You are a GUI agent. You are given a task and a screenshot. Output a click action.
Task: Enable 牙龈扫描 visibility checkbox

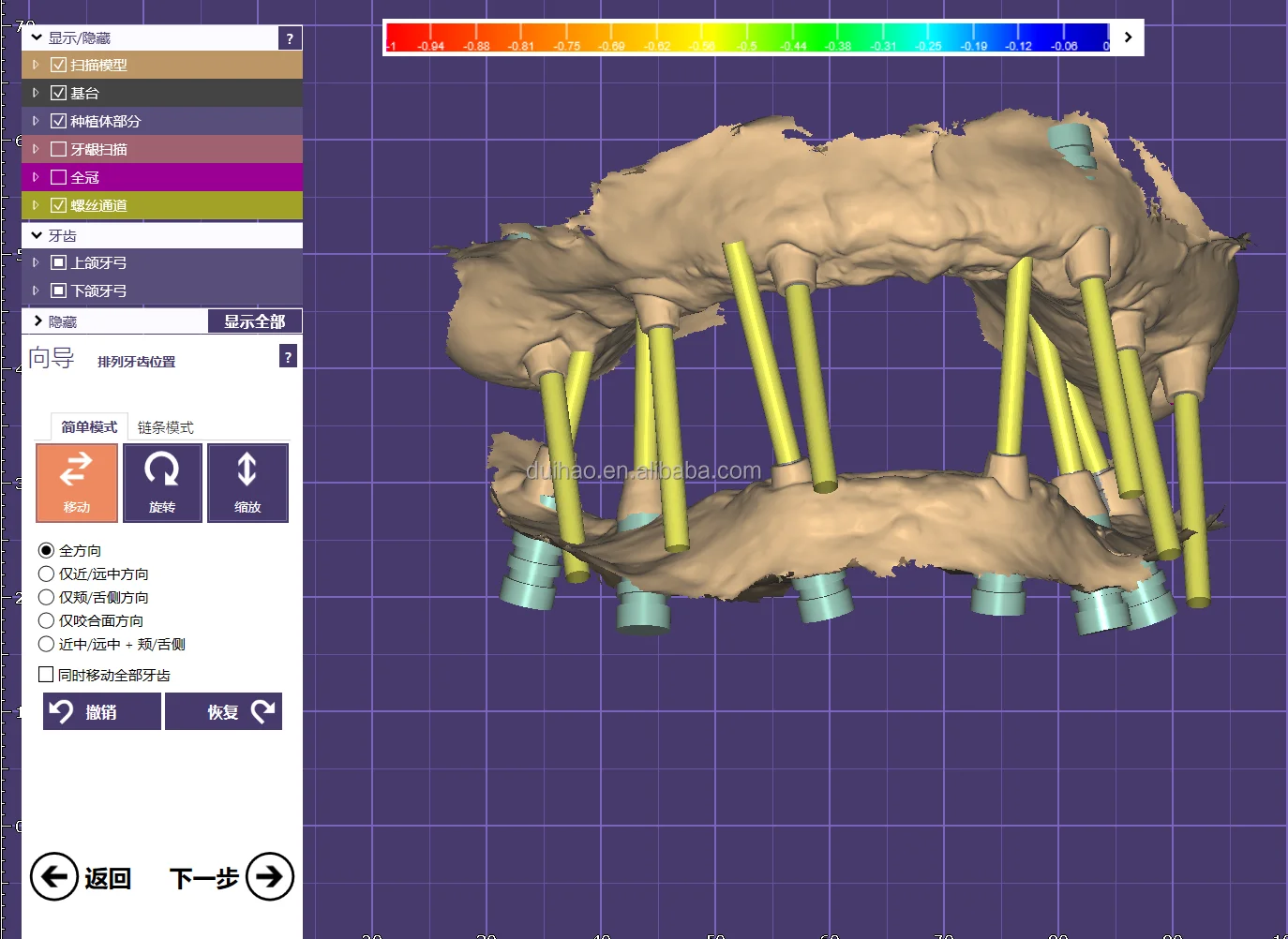click(x=58, y=149)
